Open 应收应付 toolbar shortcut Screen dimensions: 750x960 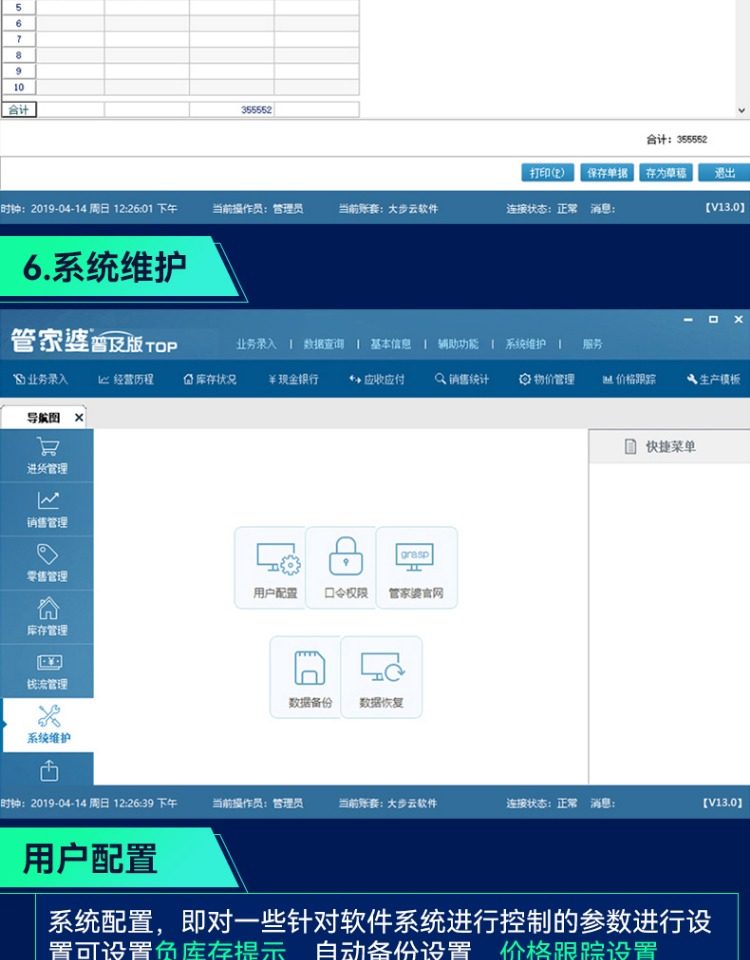tap(377, 380)
